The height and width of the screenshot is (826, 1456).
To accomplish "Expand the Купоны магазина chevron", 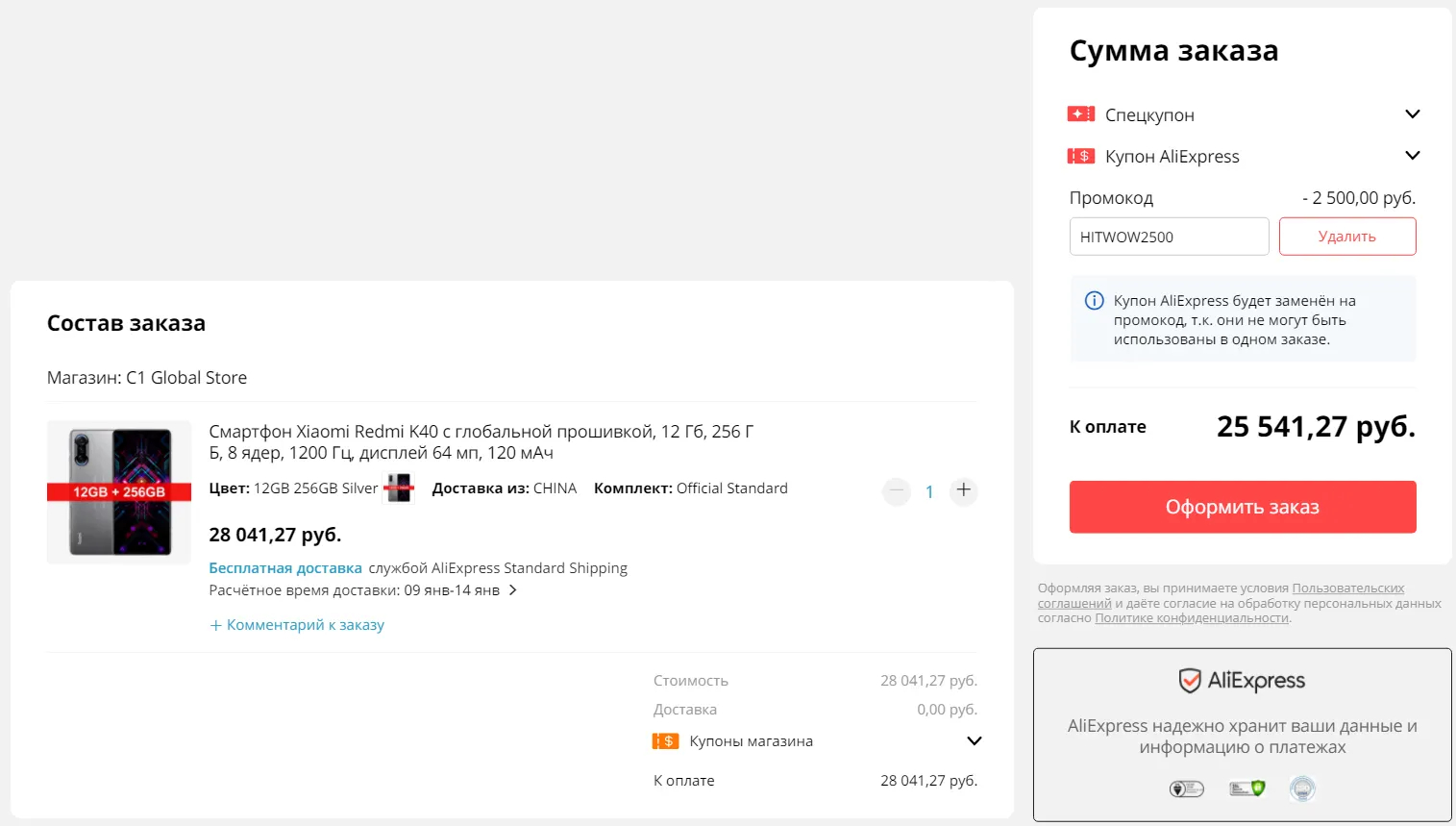I will (974, 741).
